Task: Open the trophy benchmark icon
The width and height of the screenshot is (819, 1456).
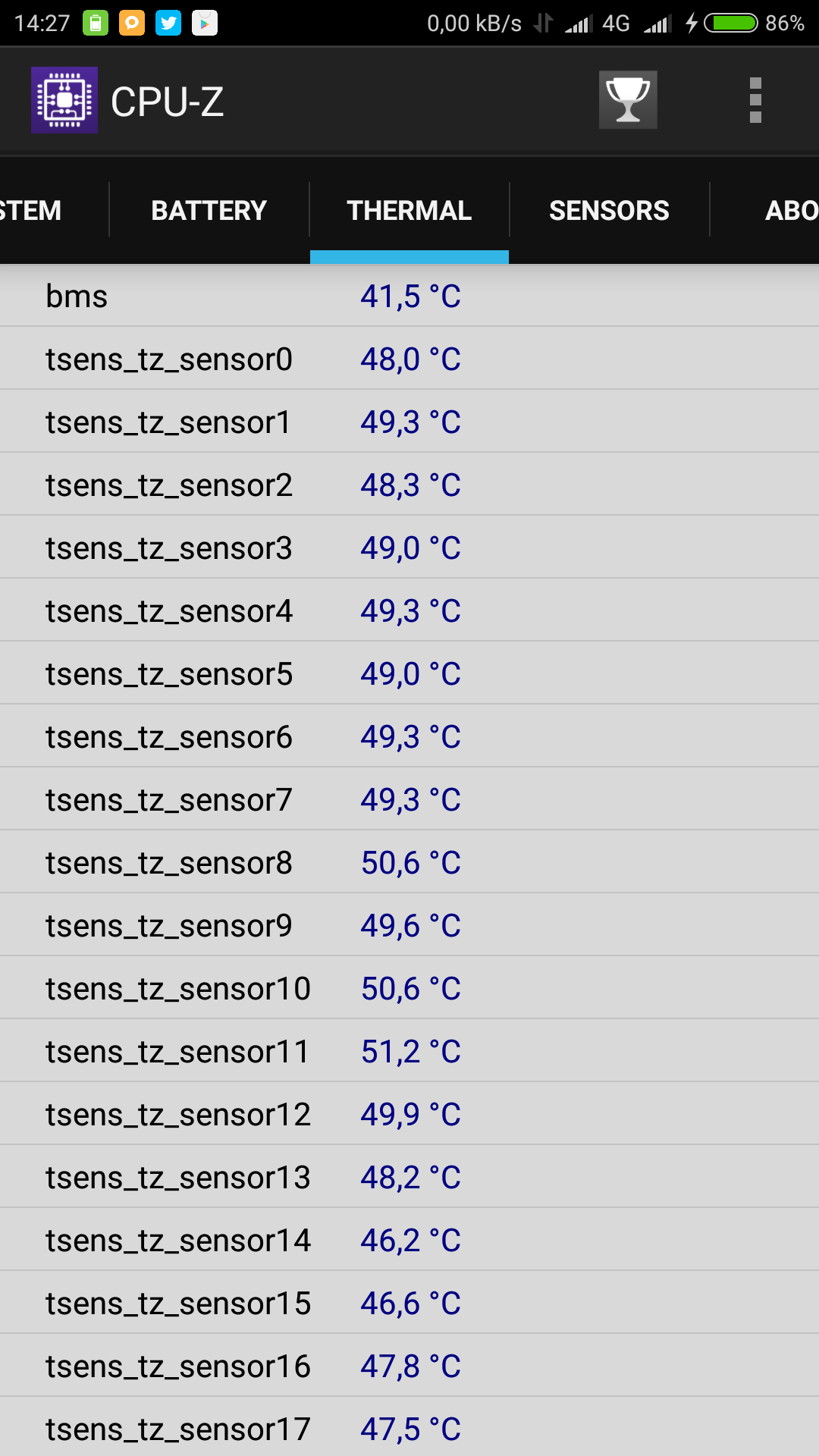Action: tap(628, 100)
